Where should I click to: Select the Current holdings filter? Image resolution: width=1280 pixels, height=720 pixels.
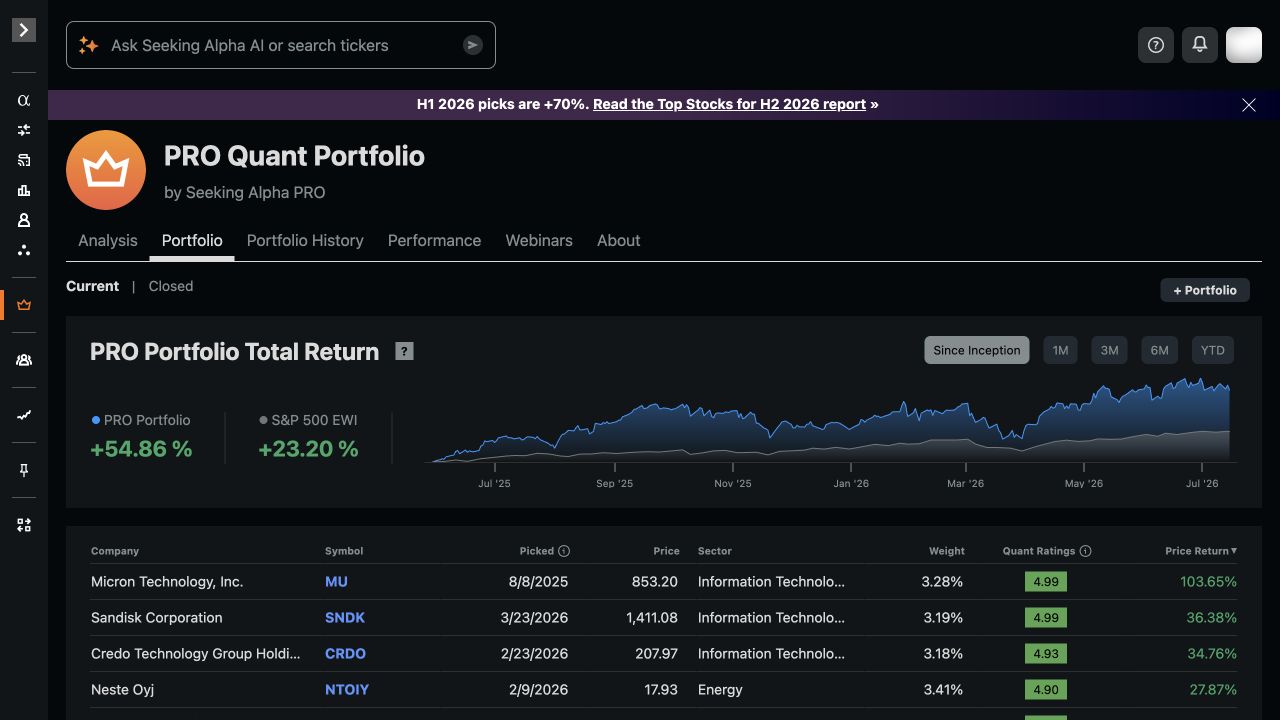point(93,286)
